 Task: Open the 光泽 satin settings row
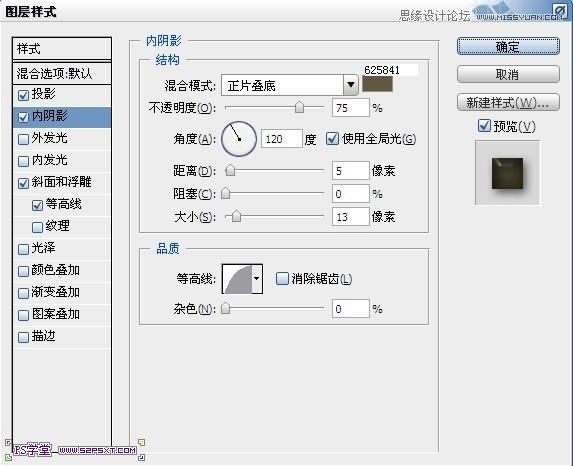tap(62, 249)
